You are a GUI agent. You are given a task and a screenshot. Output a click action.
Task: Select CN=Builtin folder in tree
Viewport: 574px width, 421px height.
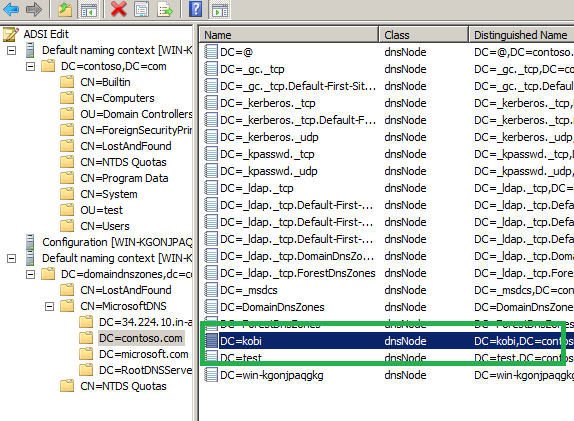[x=105, y=82]
